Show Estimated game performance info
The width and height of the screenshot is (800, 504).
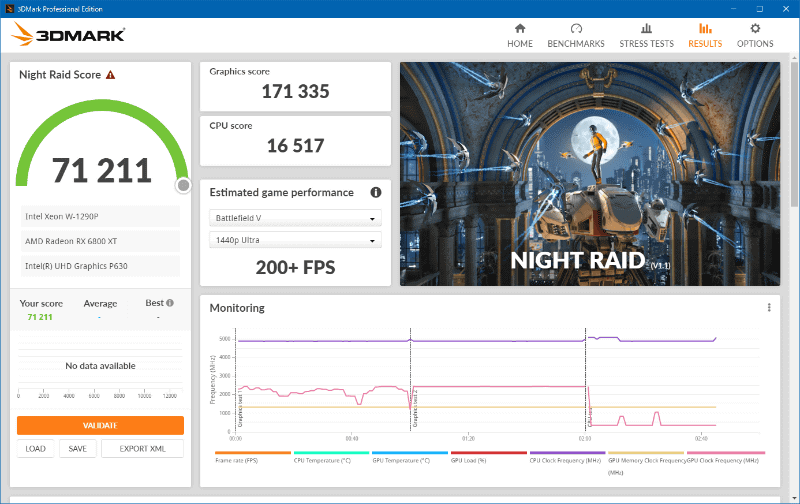(376, 192)
